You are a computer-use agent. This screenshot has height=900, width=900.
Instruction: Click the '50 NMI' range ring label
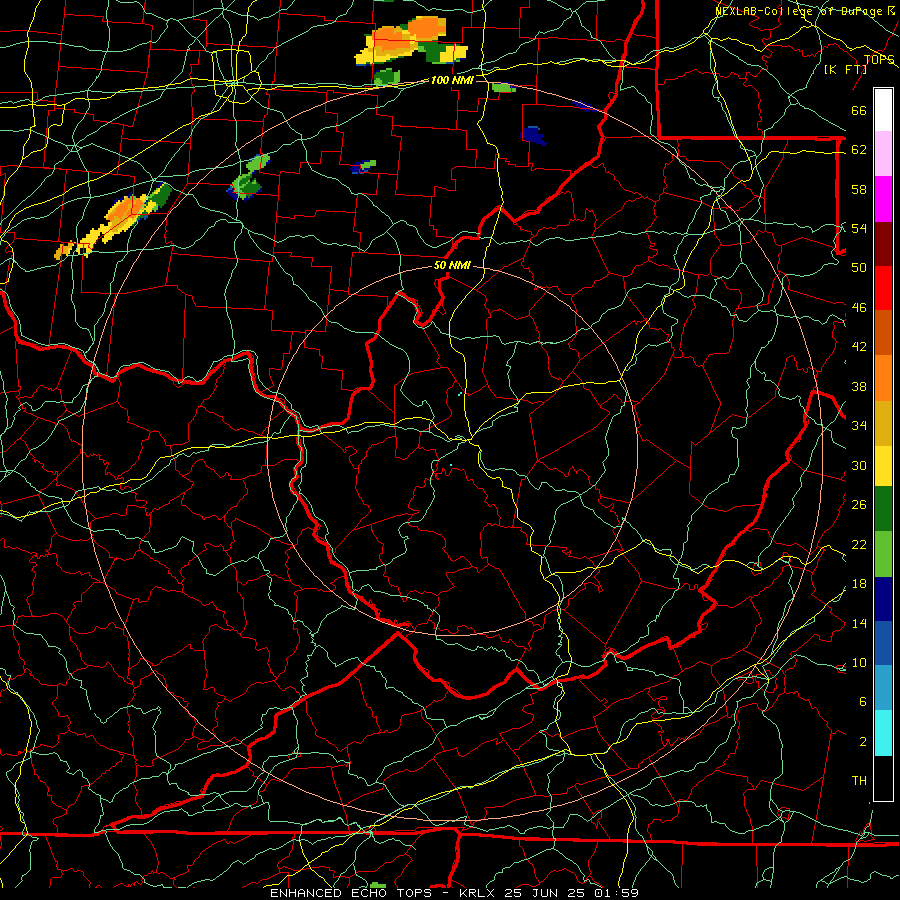452,265
